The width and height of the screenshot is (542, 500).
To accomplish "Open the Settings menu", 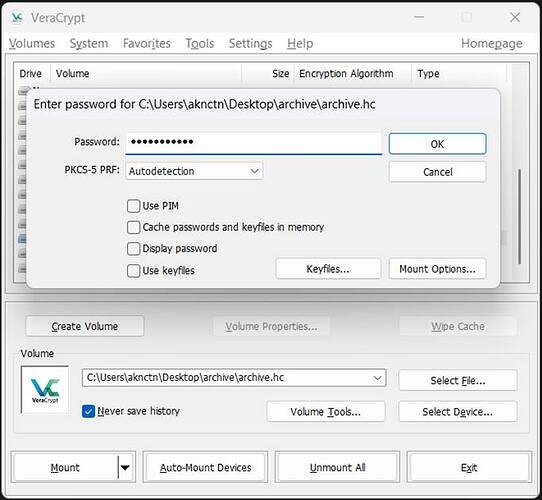I will tap(250, 44).
